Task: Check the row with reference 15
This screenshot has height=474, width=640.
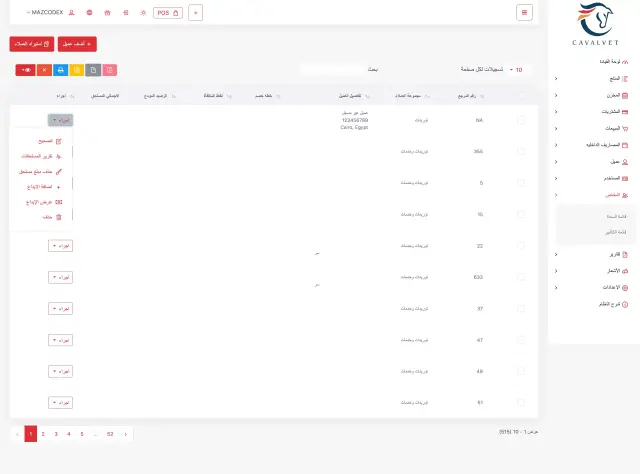Action: click(x=521, y=214)
